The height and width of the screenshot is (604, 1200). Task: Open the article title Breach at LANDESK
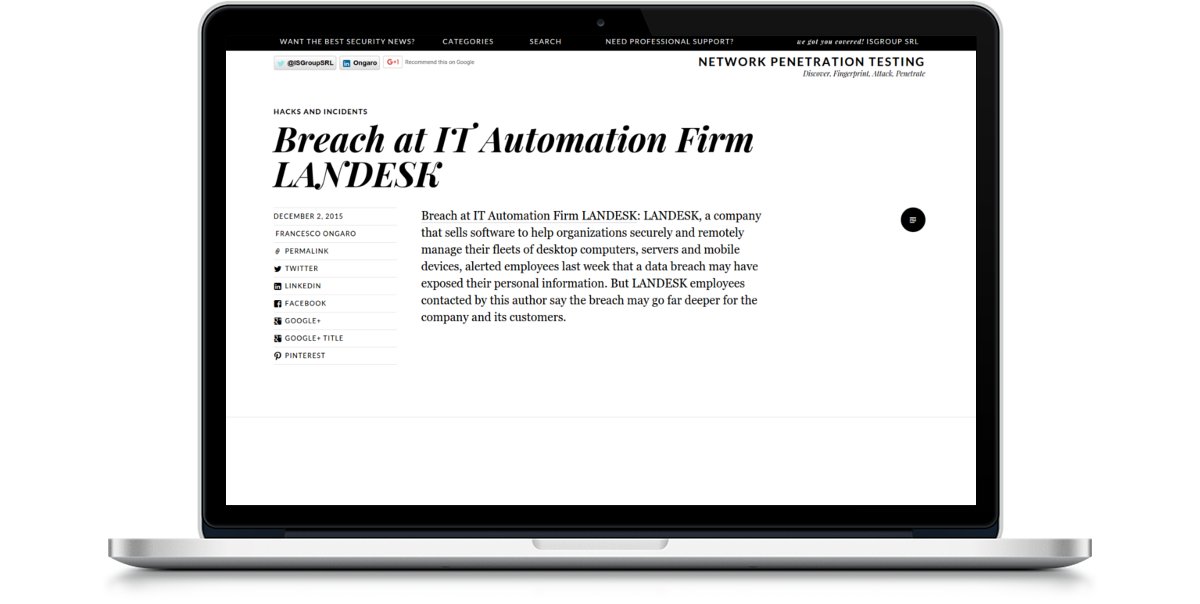(x=513, y=156)
